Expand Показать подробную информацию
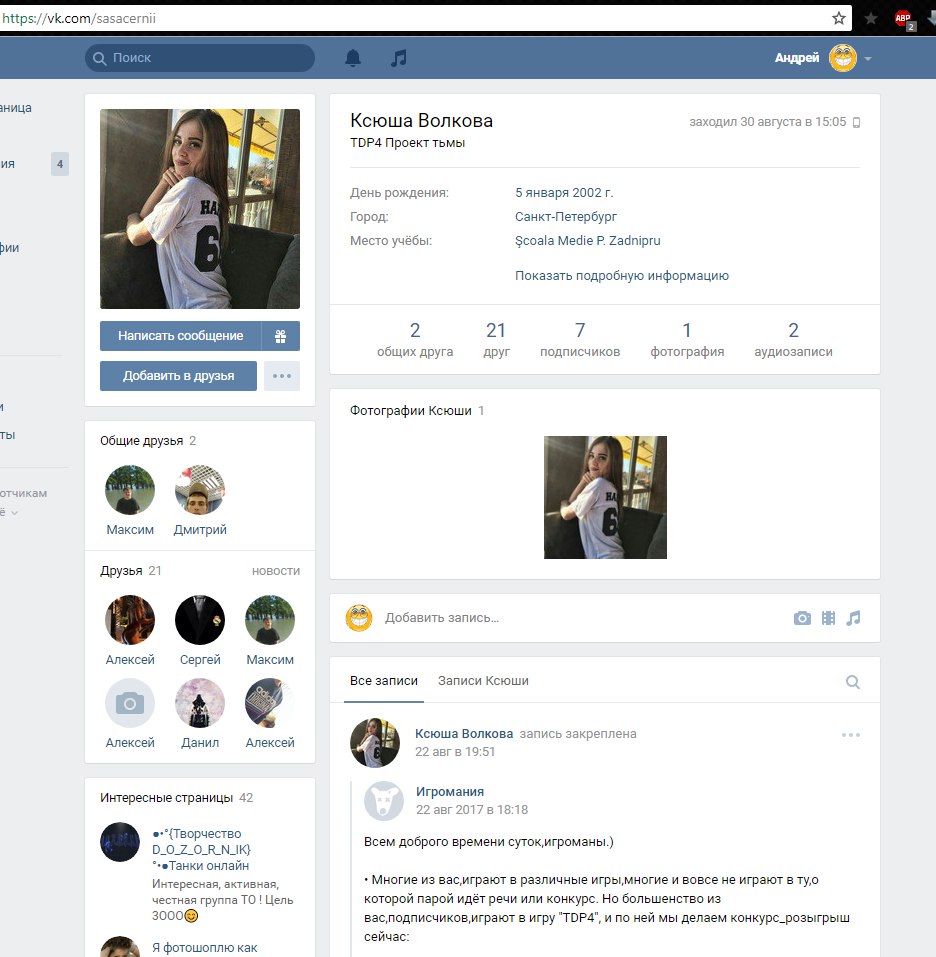936x957 pixels. pyautogui.click(x=621, y=276)
